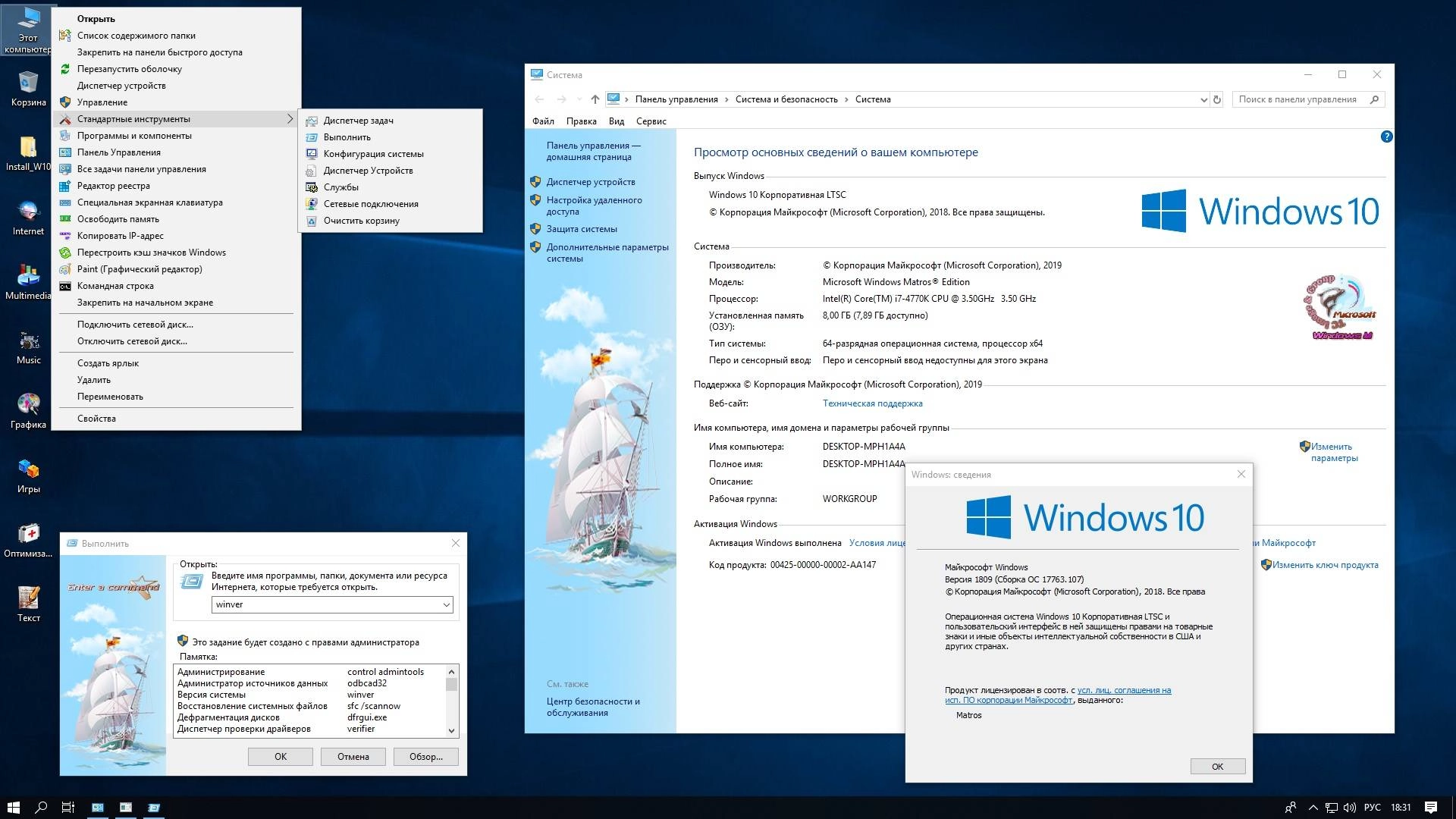1456x819 pixels.
Task: Open Сервис menu in Система window
Action: click(x=651, y=121)
